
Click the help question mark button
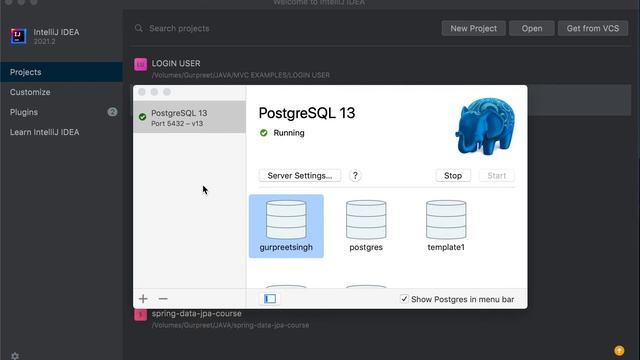pos(355,176)
